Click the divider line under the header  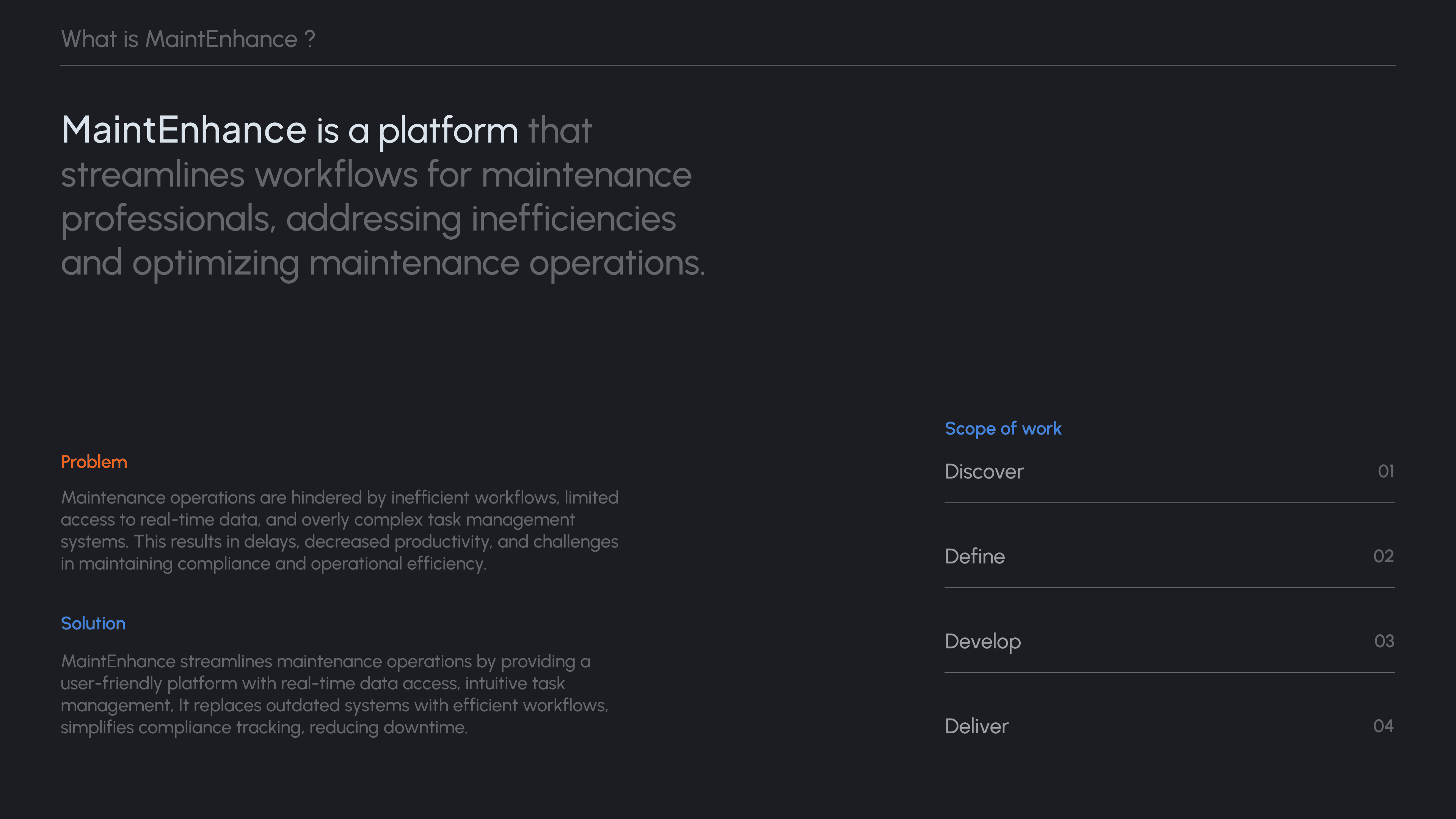pos(728,66)
